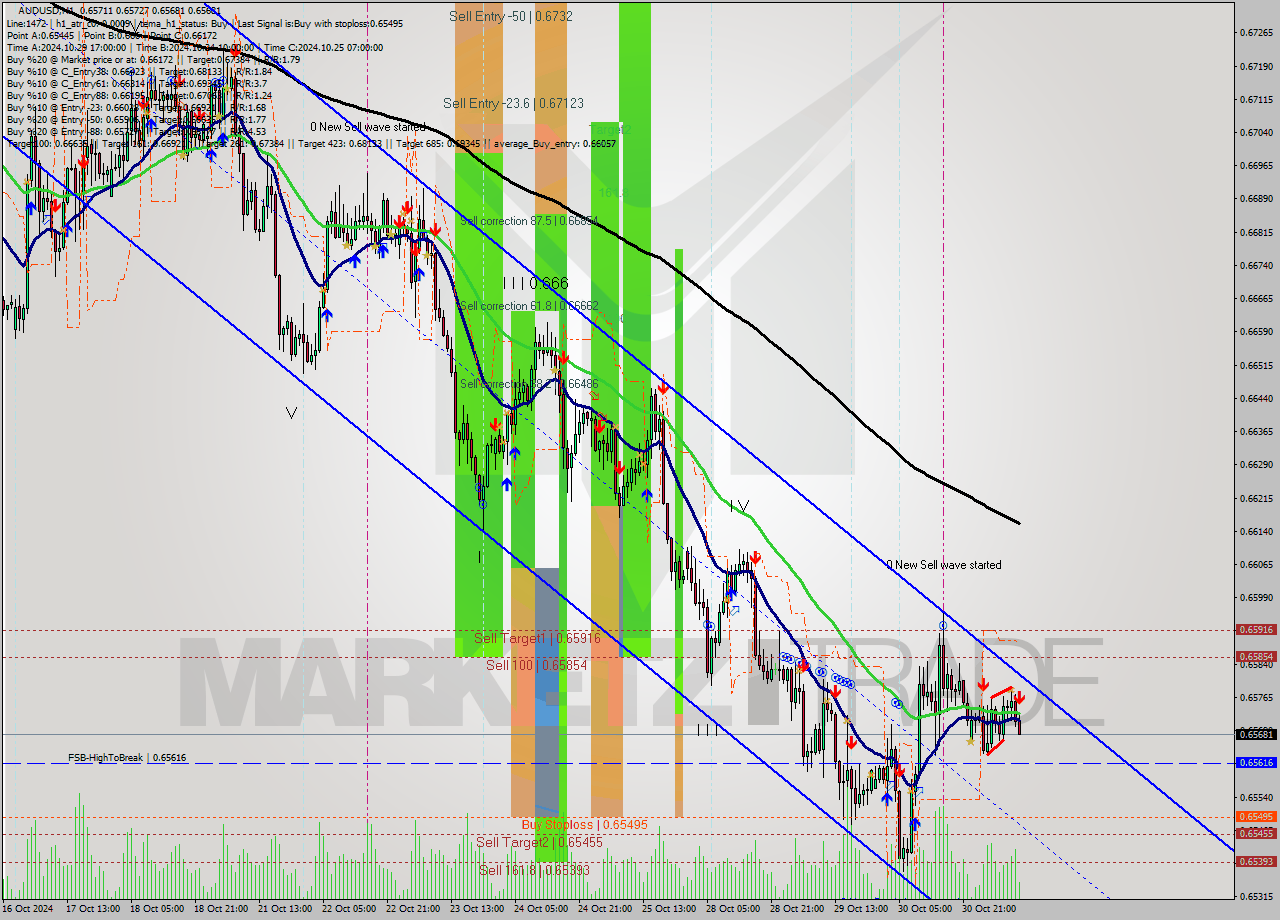Click the '21 Oct 13:00' time label

pos(284,909)
